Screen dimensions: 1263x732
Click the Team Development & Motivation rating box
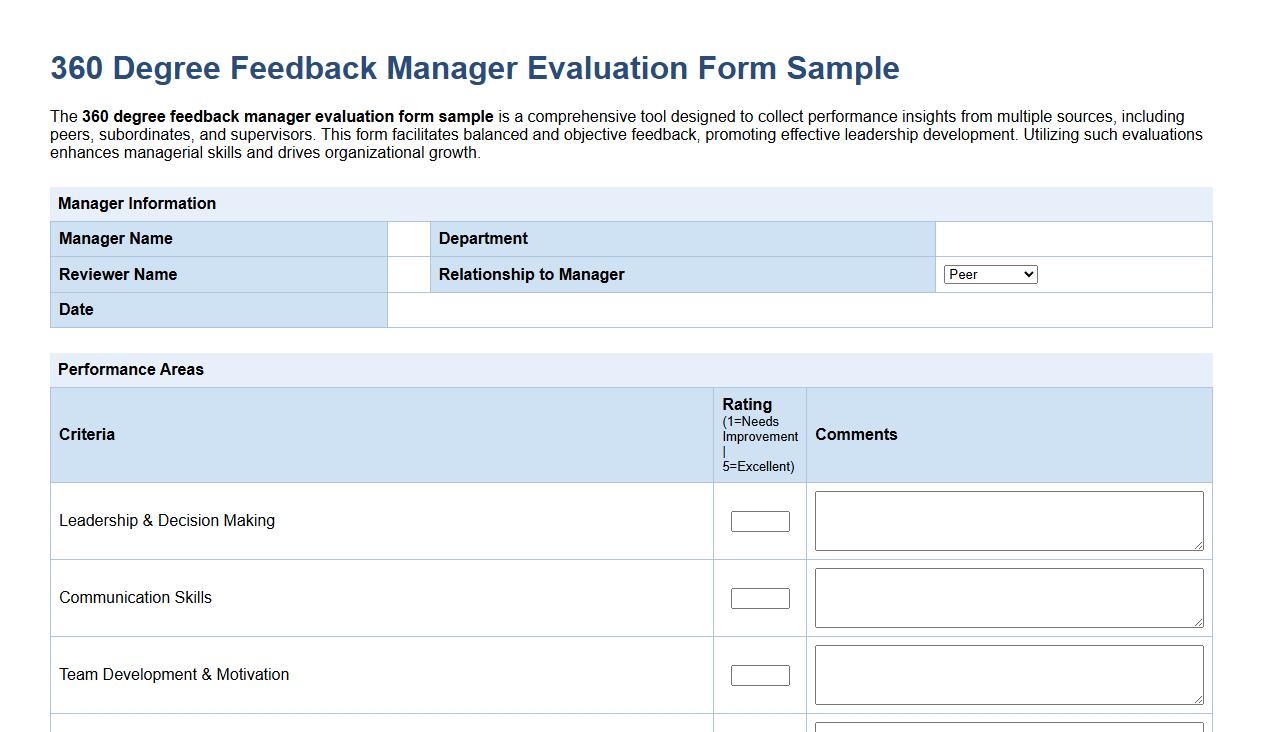click(759, 674)
